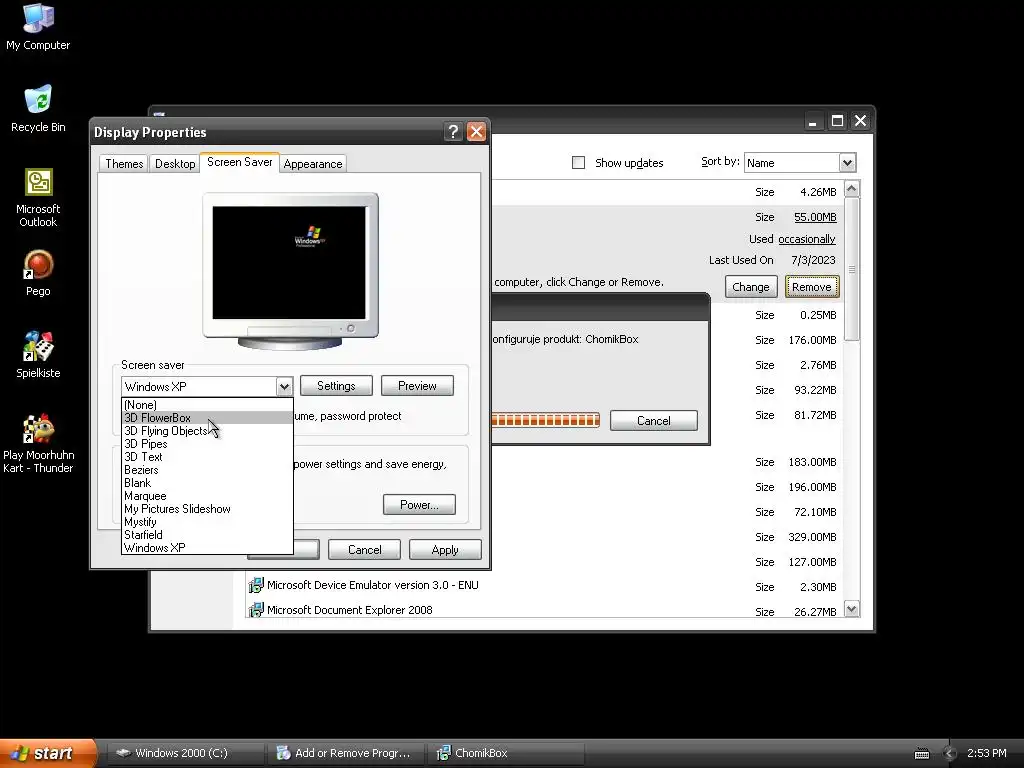Click the keyboard icon in system tray

[x=921, y=754]
